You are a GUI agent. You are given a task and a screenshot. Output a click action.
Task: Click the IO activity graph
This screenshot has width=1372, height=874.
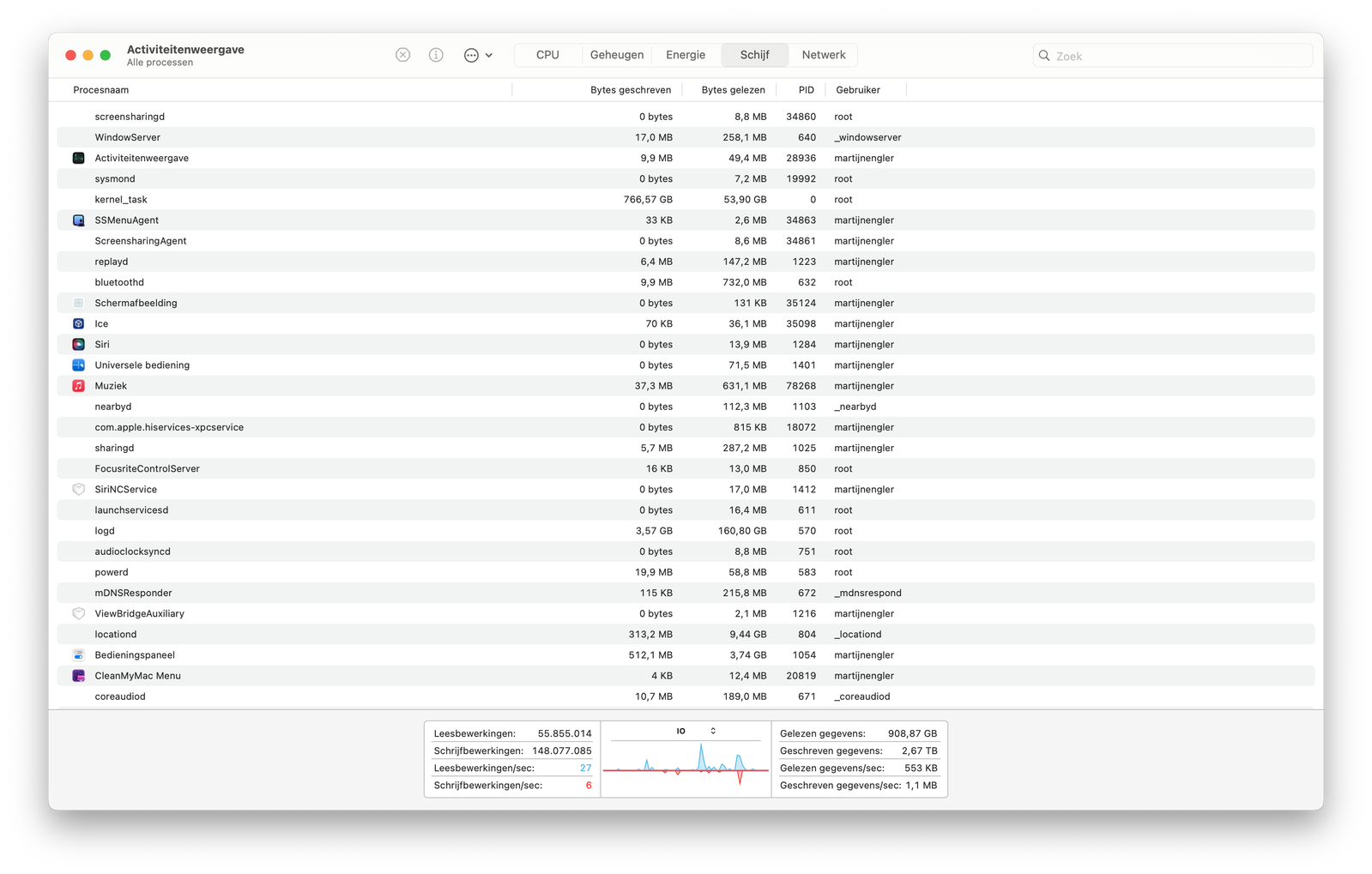(686, 765)
